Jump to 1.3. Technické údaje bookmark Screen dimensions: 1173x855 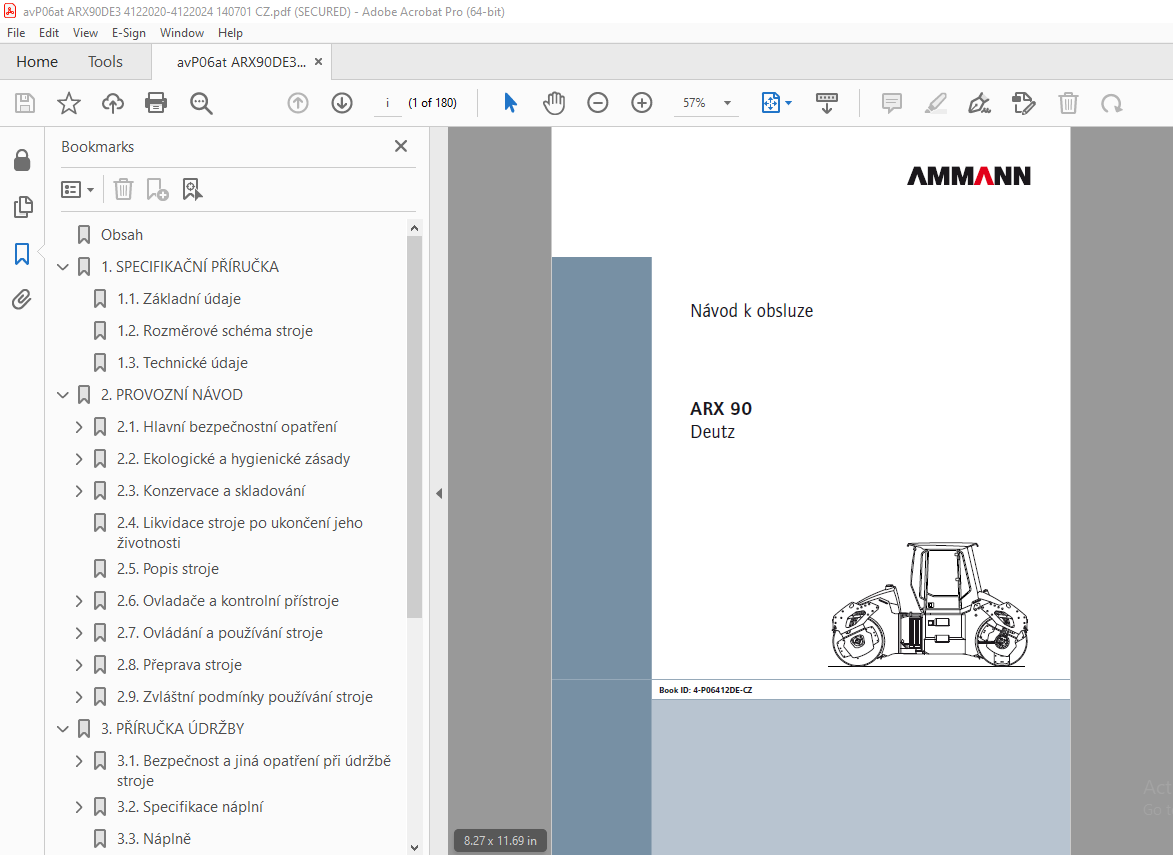pos(182,364)
